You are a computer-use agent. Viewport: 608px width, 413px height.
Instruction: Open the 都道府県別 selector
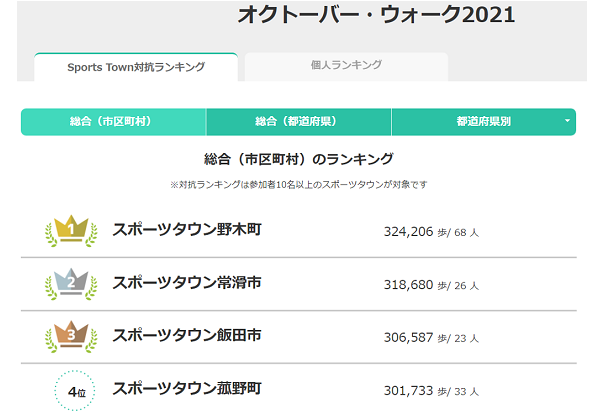[x=483, y=121]
